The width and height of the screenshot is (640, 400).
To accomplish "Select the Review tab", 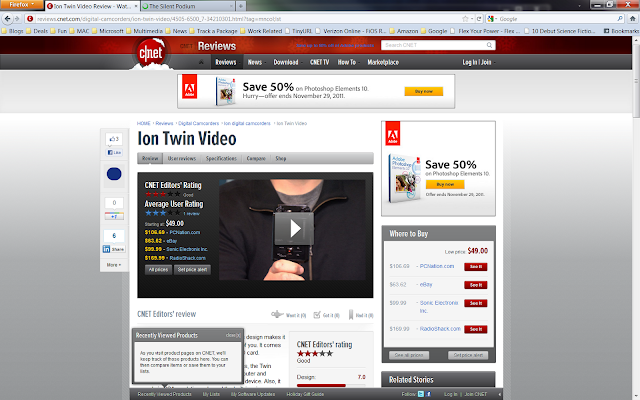I will pyautogui.click(x=150, y=158).
